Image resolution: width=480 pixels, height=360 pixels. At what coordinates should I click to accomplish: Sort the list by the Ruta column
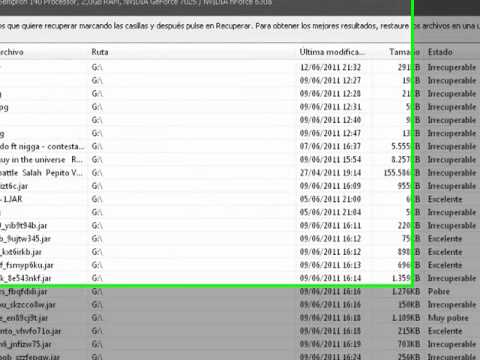coord(193,52)
